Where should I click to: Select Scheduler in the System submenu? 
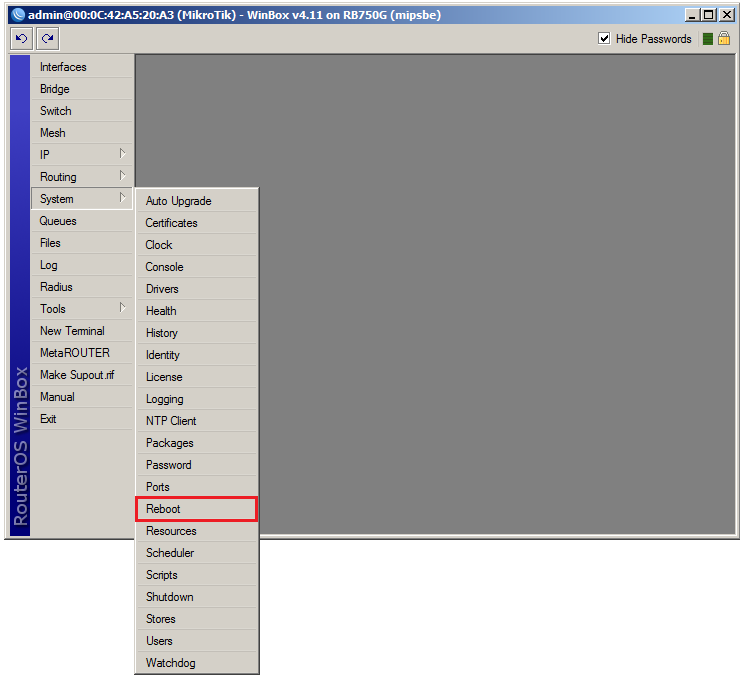click(x=196, y=553)
